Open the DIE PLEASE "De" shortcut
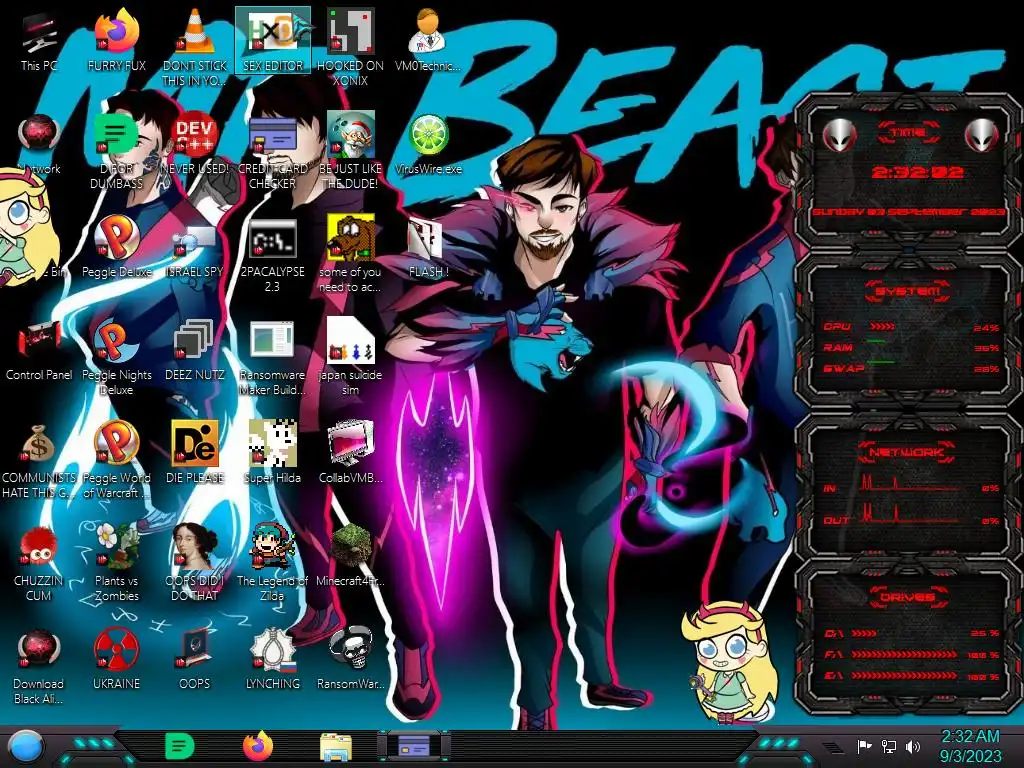The image size is (1024, 768). 195,453
